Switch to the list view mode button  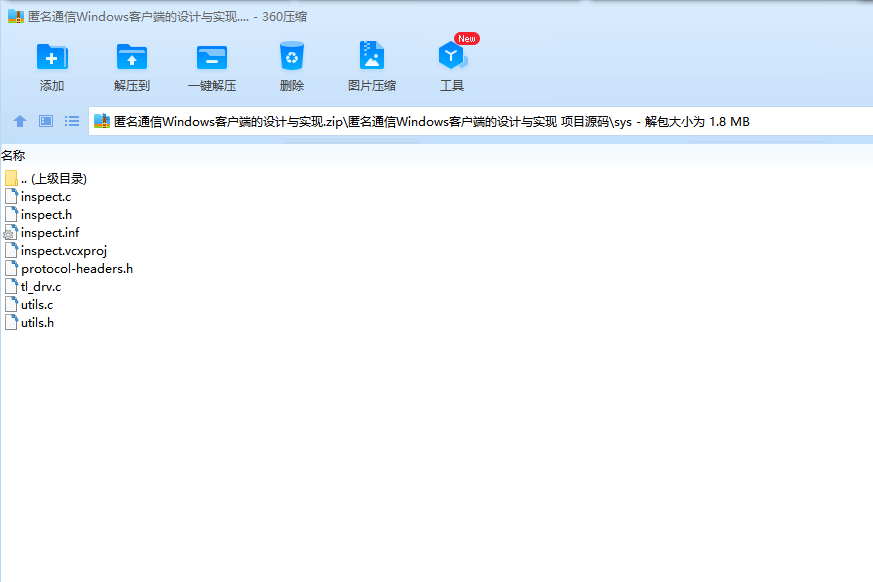click(x=72, y=121)
